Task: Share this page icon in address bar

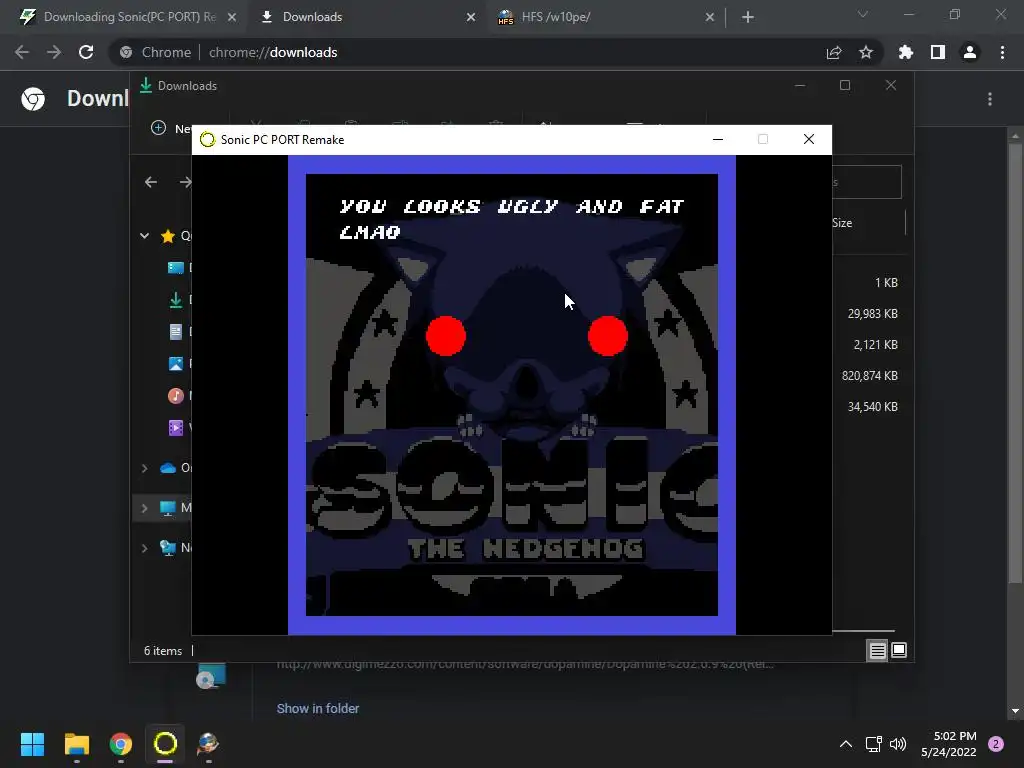Action: 833,53
